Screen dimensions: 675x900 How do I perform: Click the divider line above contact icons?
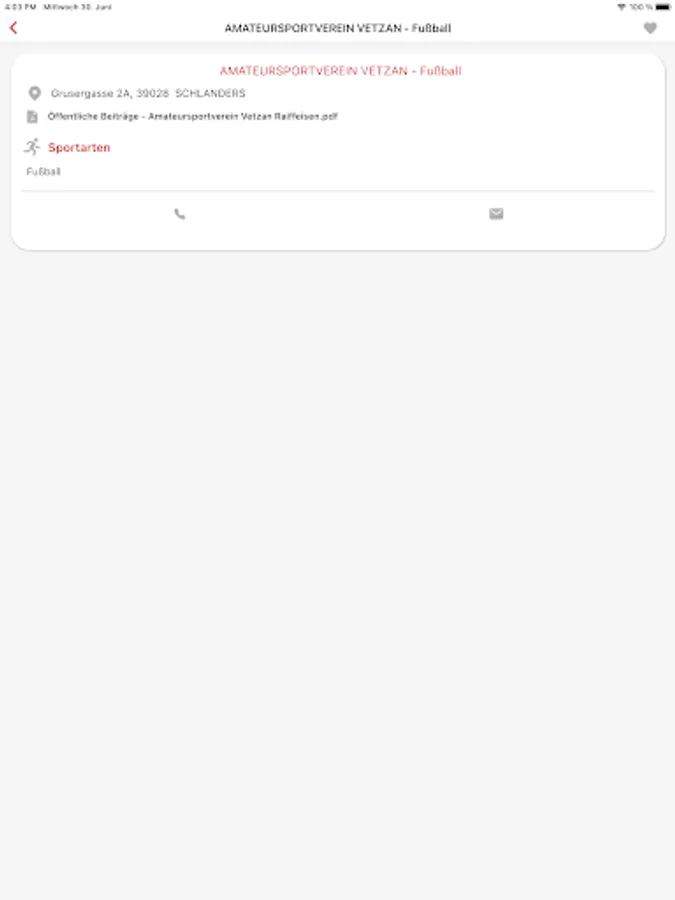(338, 191)
